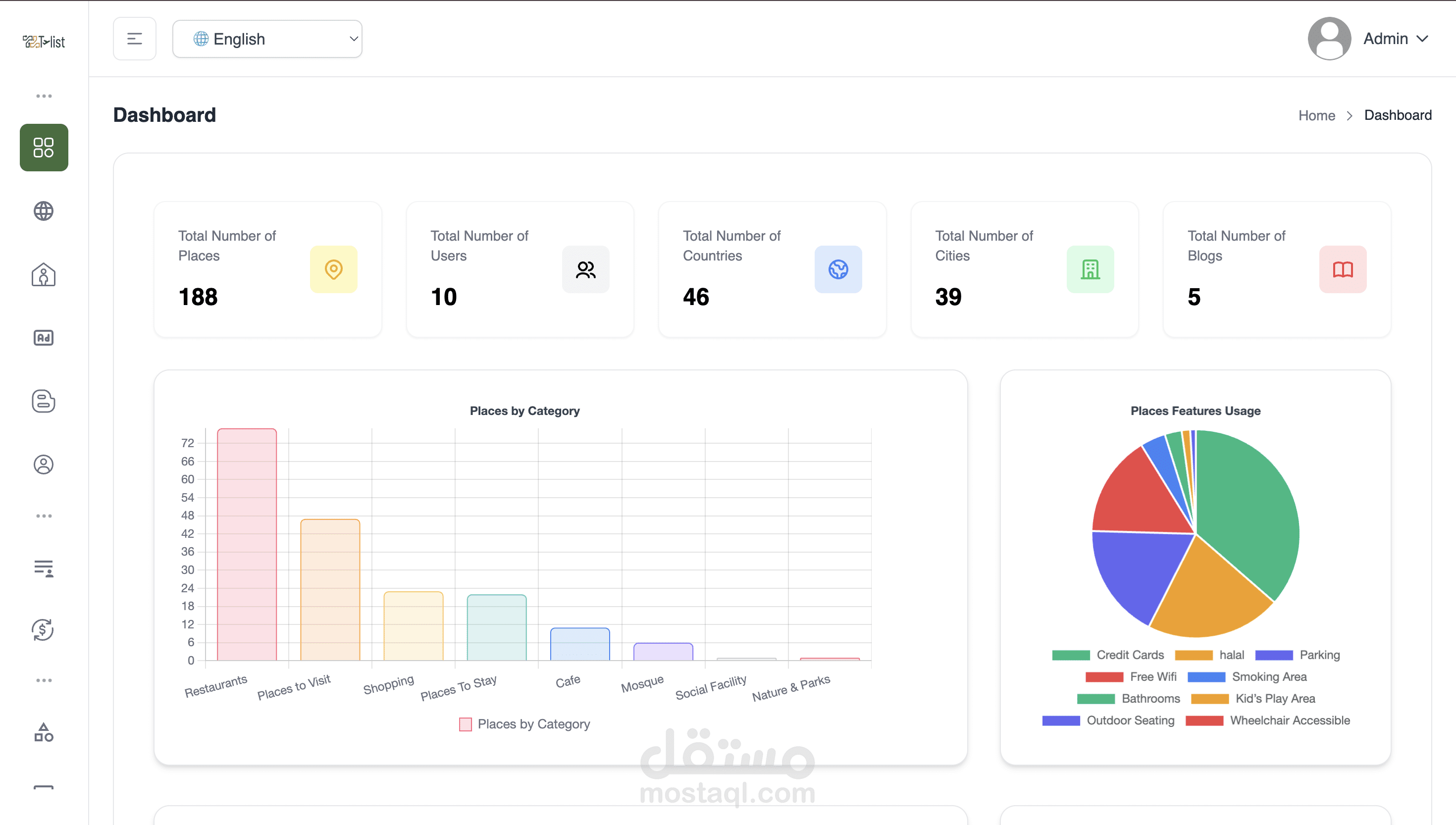This screenshot has width=1456, height=825.
Task: Click the dollar refresh icon in sidebar
Action: pos(44,629)
